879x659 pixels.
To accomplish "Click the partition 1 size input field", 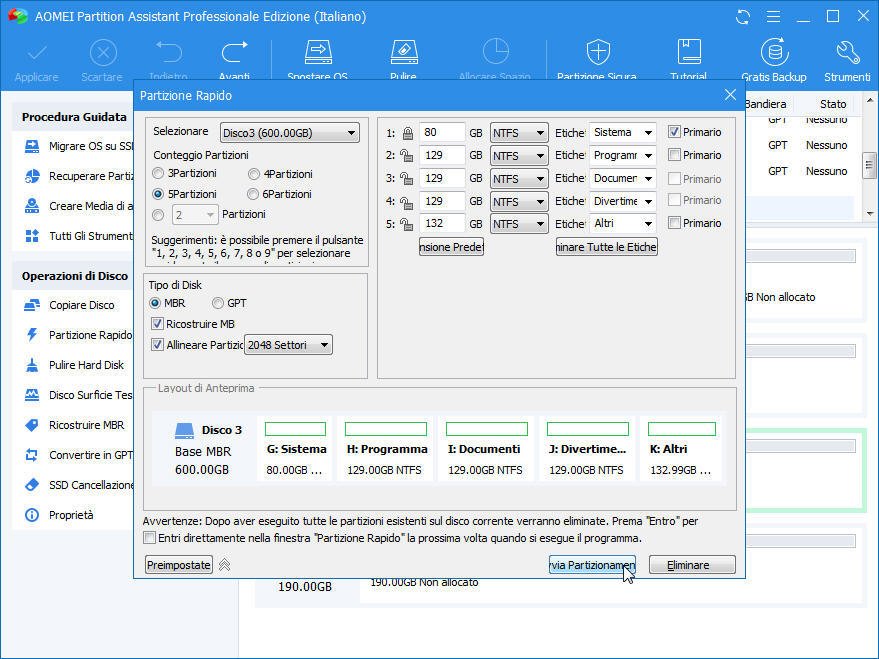I will (443, 132).
